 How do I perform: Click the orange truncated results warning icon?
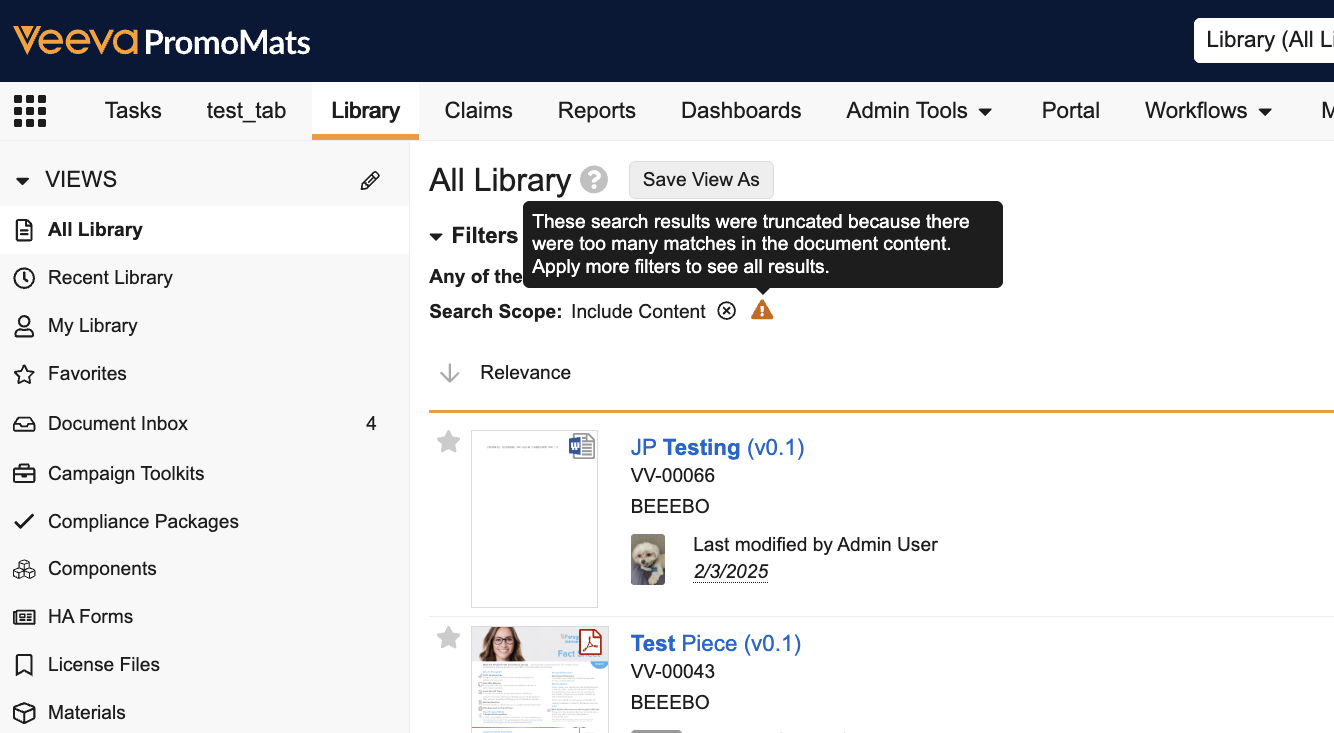coord(762,311)
